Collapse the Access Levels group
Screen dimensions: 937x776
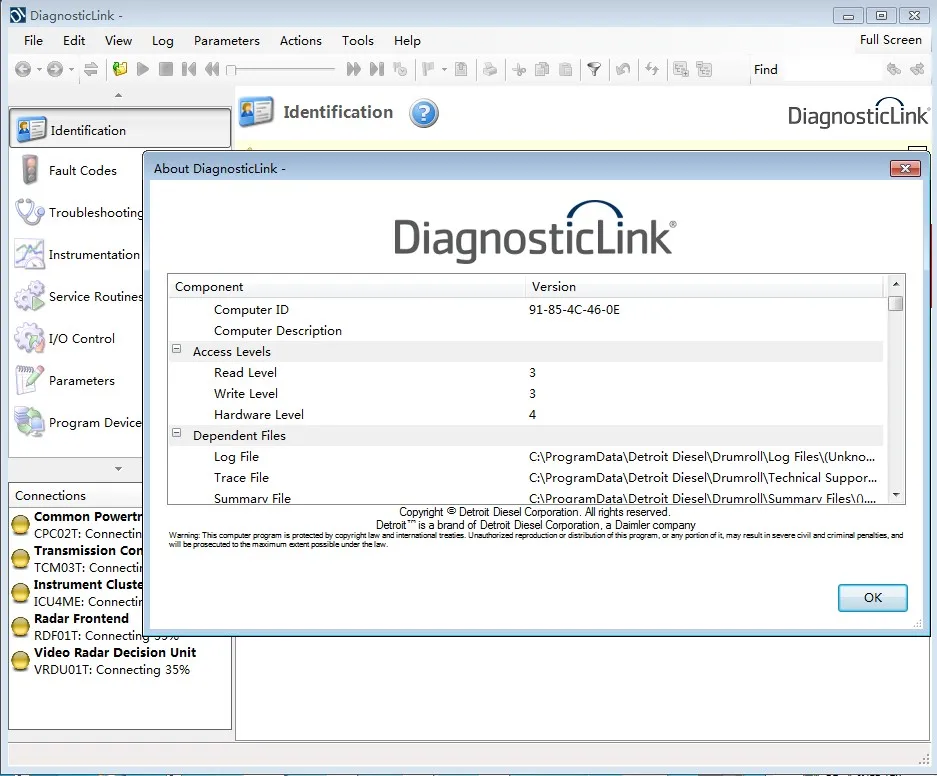point(177,349)
